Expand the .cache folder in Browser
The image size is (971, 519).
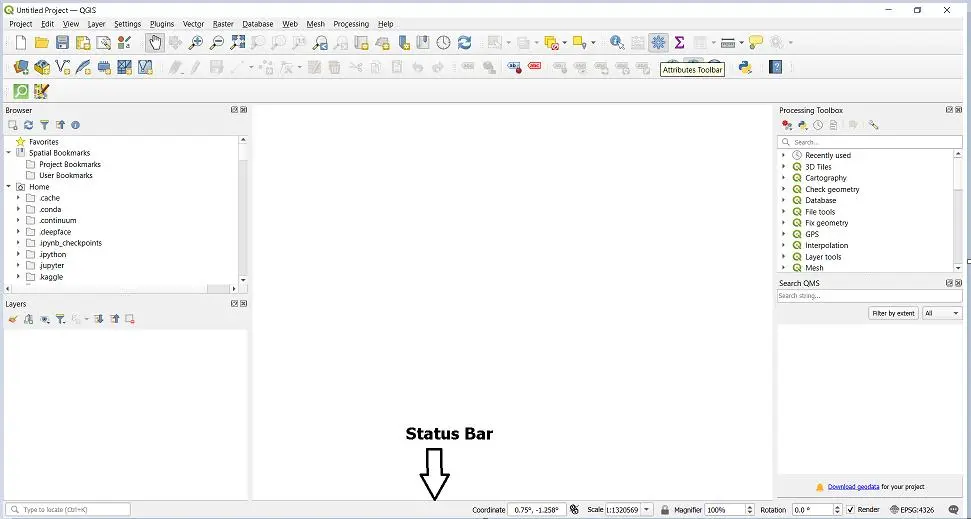click(18, 198)
